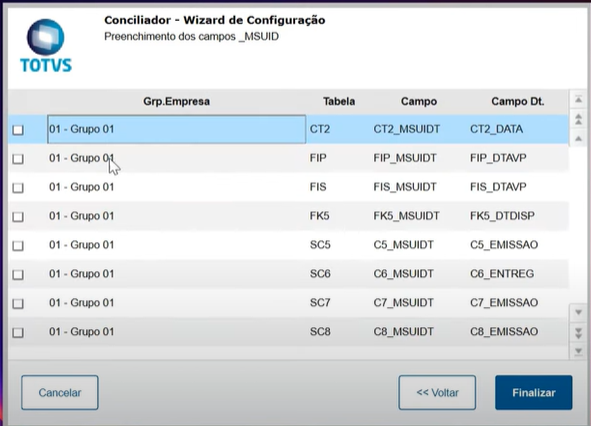Image resolution: width=591 pixels, height=426 pixels.
Task: Check the CT2 table row checkbox
Action: (18, 130)
